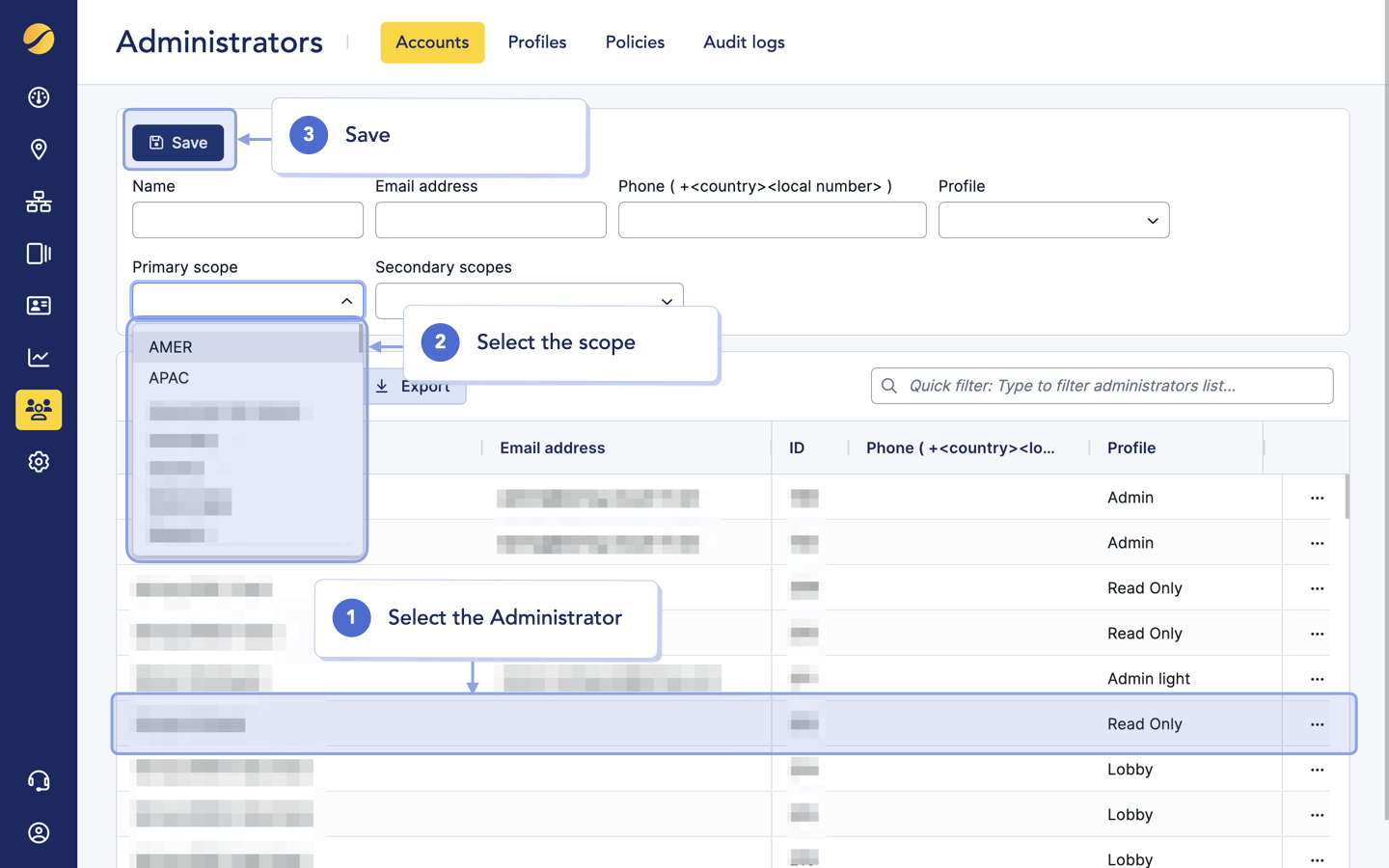The width and height of the screenshot is (1389, 868).
Task: Open the user account icon in sidebar
Action: coord(39,832)
